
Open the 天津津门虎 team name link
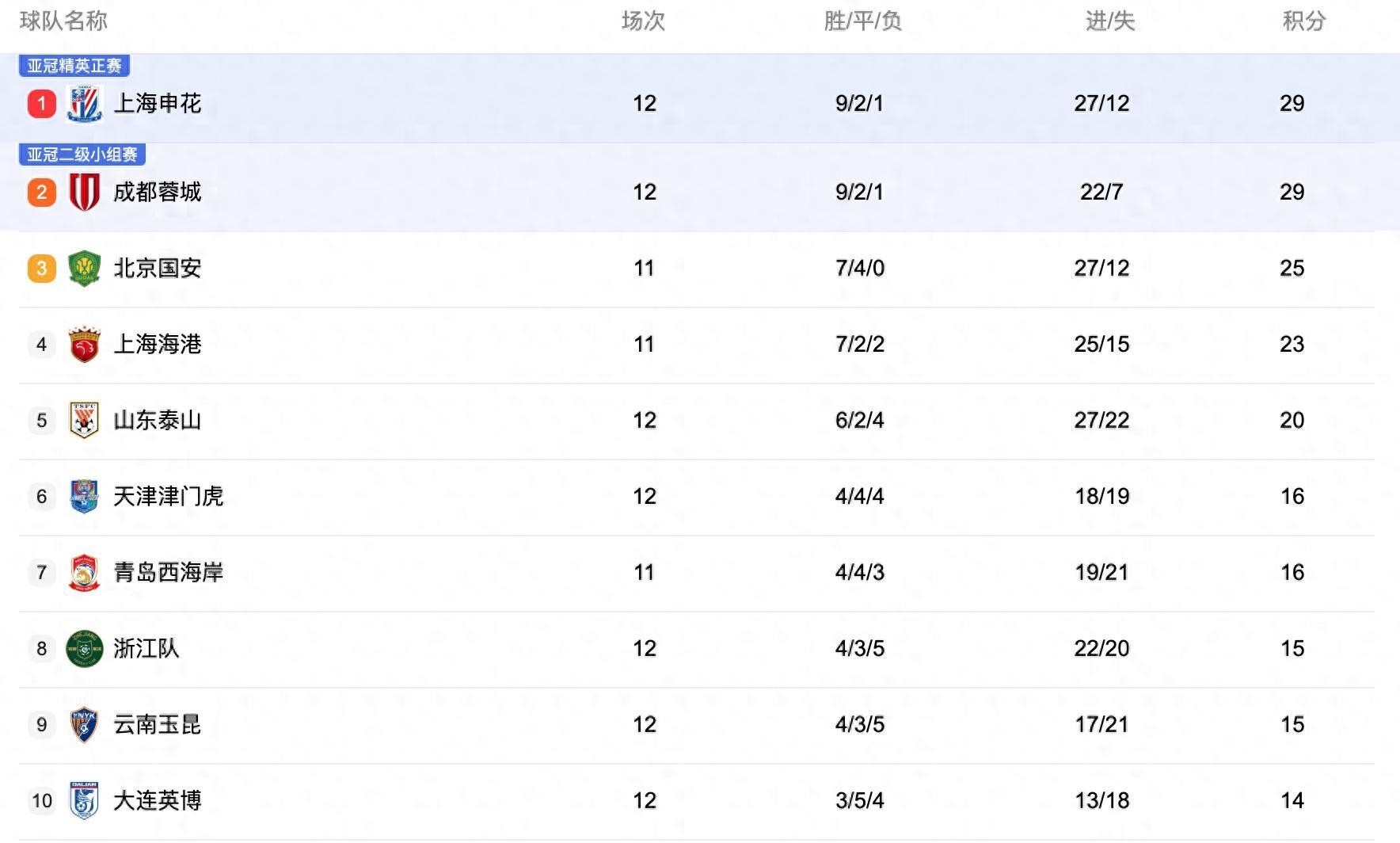(169, 497)
